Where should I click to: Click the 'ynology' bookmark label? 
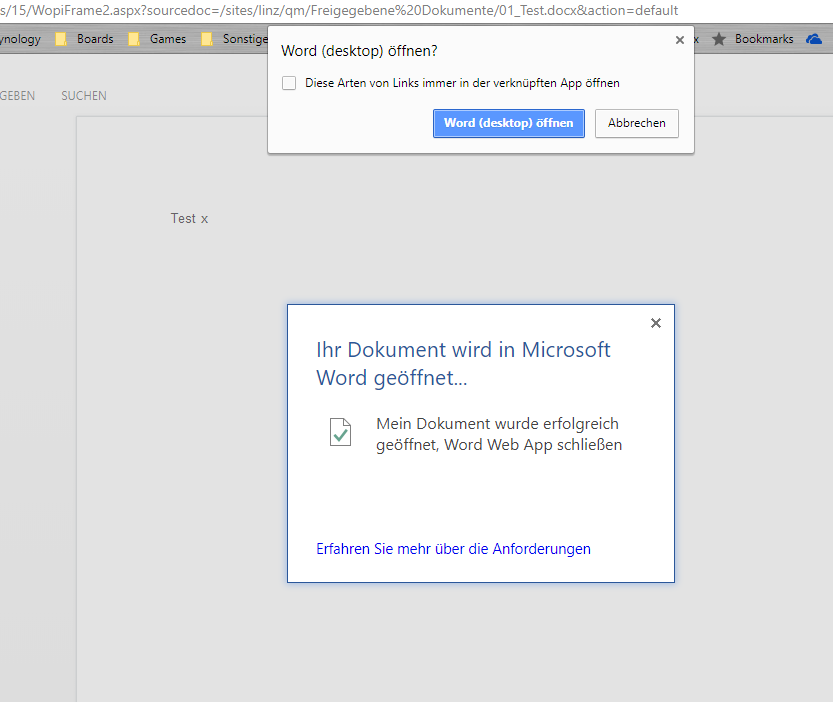[20, 39]
